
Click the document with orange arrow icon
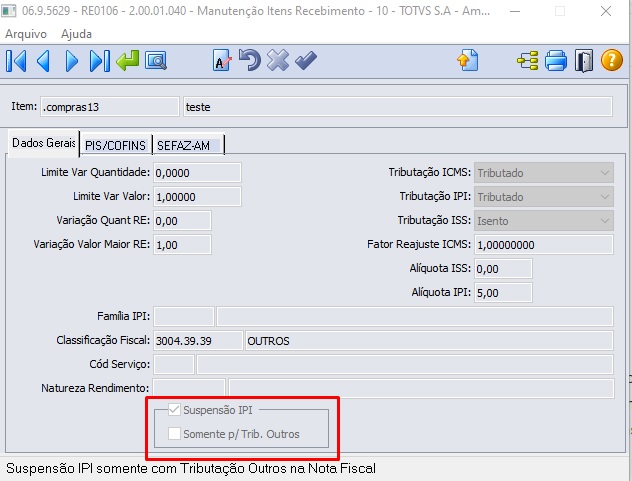pos(468,60)
